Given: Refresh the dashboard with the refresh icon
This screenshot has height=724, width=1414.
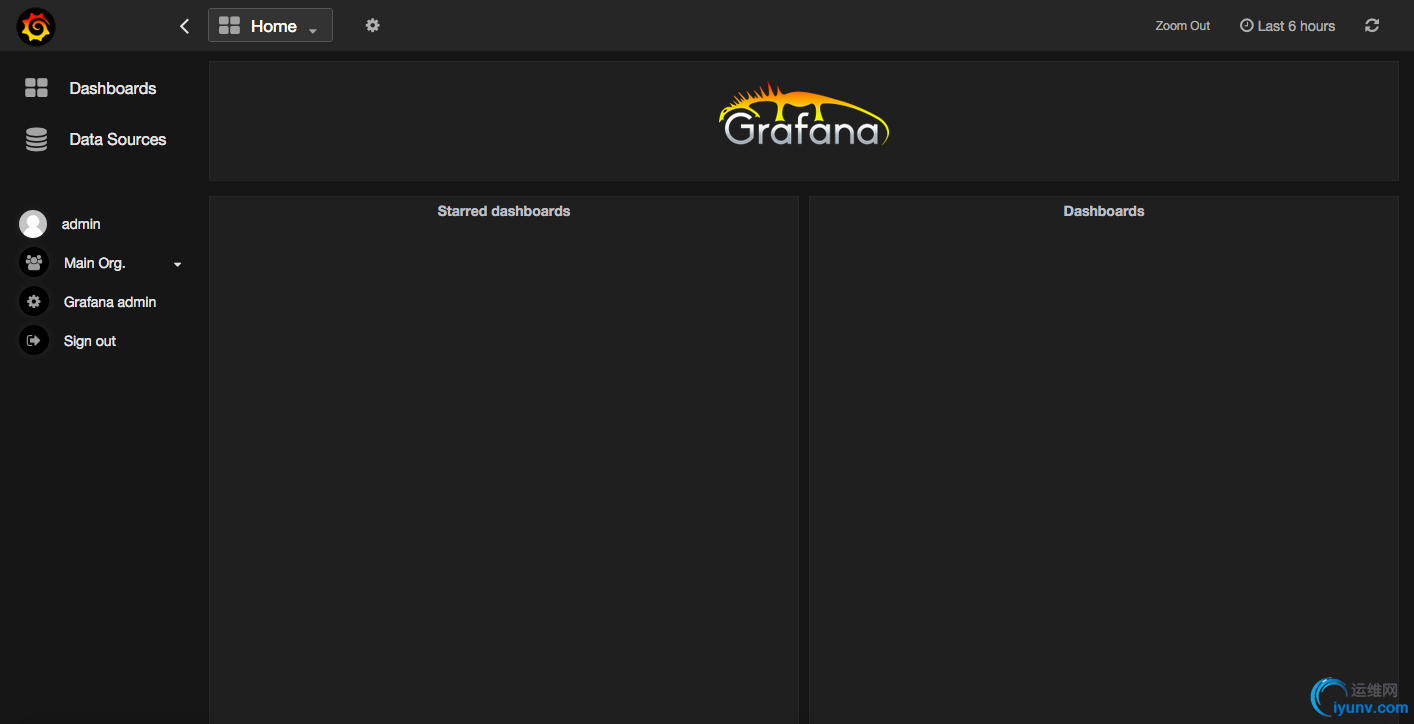Looking at the screenshot, I should pyautogui.click(x=1372, y=26).
